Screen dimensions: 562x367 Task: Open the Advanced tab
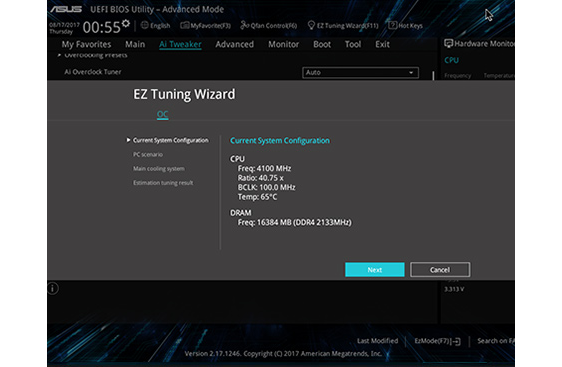[234, 44]
